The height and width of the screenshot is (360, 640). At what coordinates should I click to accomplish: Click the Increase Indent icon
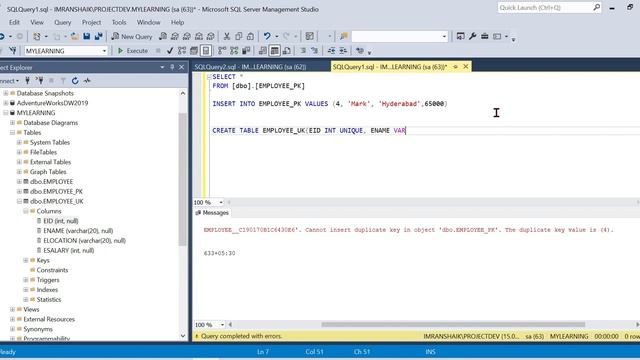click(343, 51)
